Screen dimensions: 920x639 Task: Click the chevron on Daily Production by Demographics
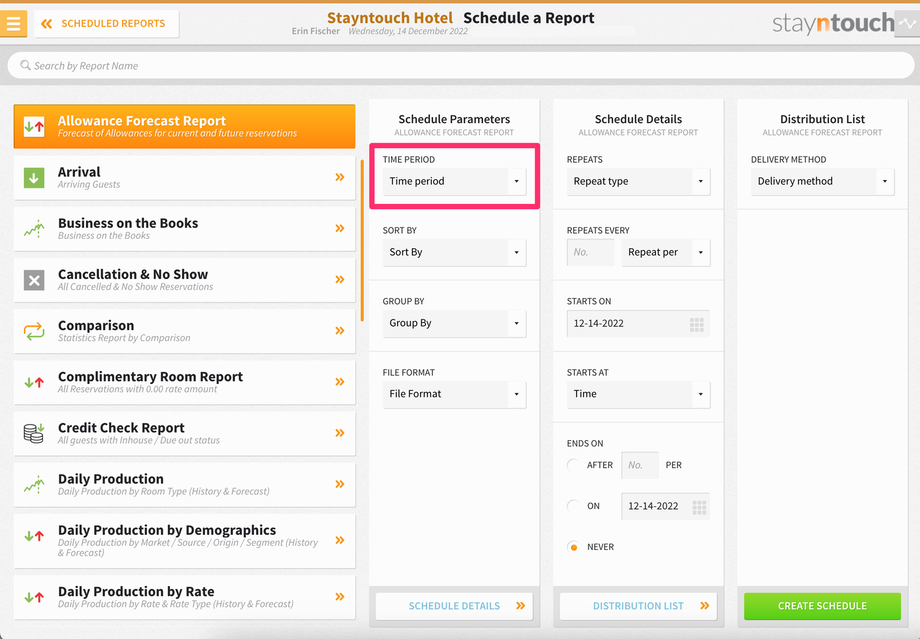coord(340,540)
